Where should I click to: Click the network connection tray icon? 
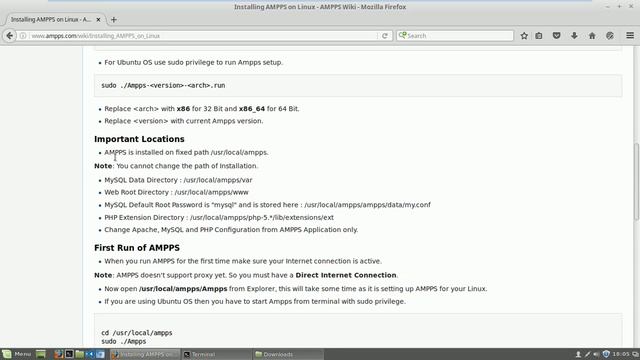coord(587,354)
